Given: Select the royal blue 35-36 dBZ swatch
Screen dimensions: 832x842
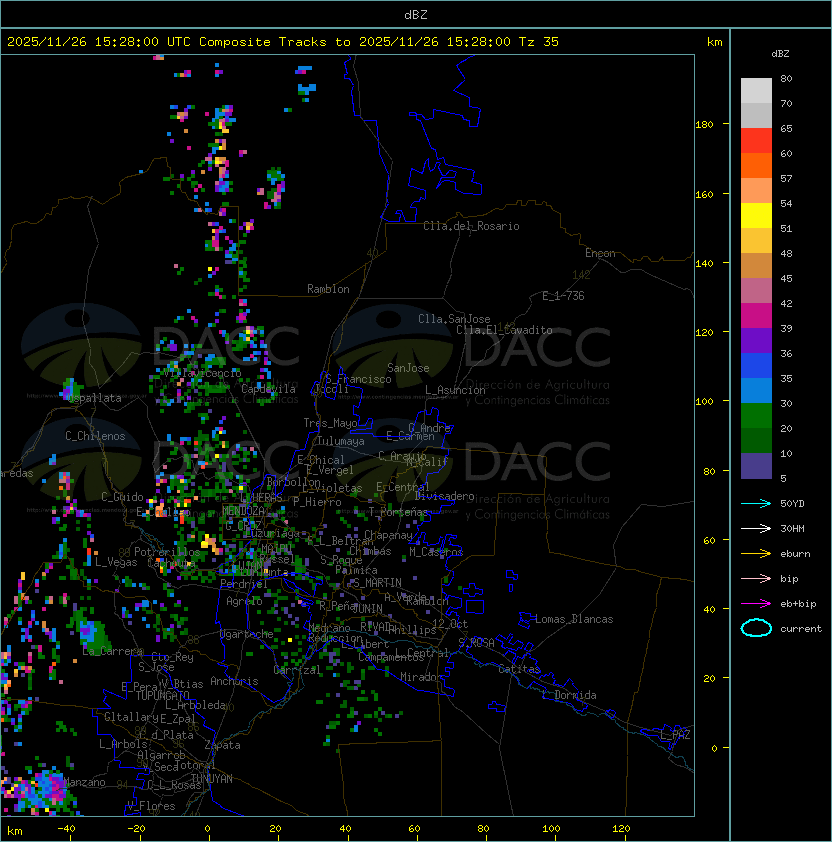Looking at the screenshot, I should pos(756,365).
